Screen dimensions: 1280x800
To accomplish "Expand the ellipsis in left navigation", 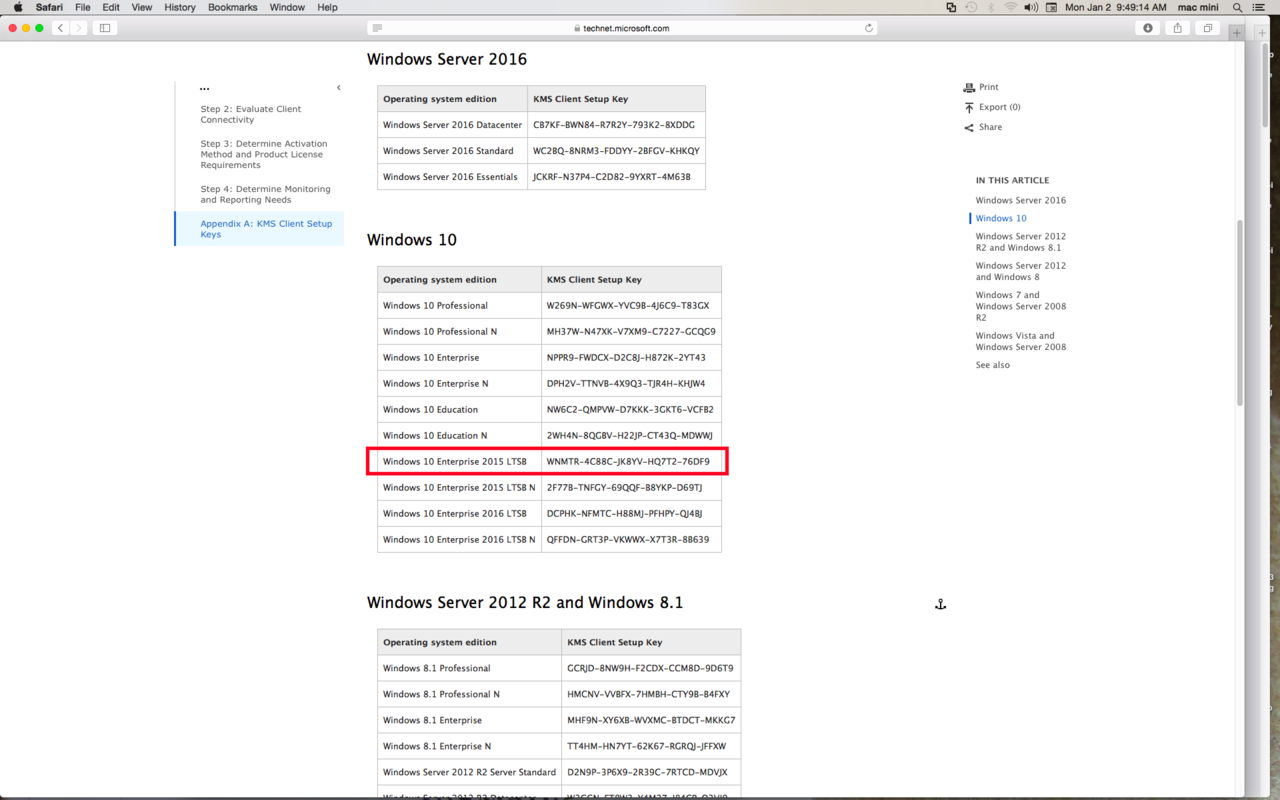I will tap(204, 88).
